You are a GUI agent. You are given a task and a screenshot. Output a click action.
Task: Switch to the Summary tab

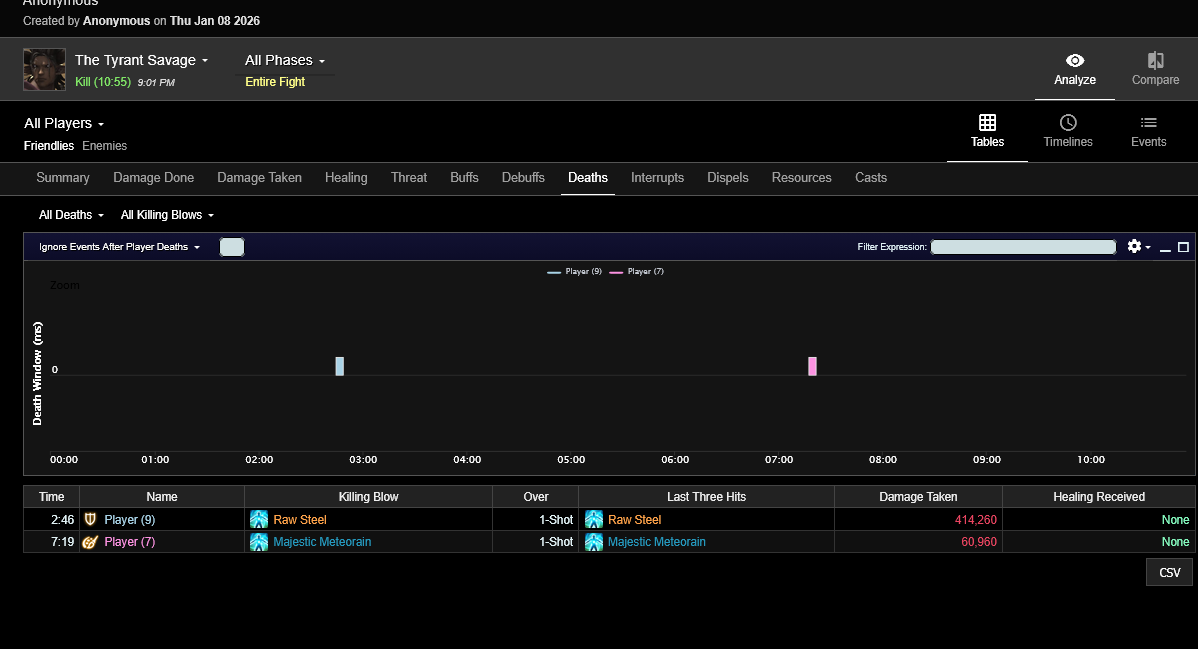pos(63,177)
